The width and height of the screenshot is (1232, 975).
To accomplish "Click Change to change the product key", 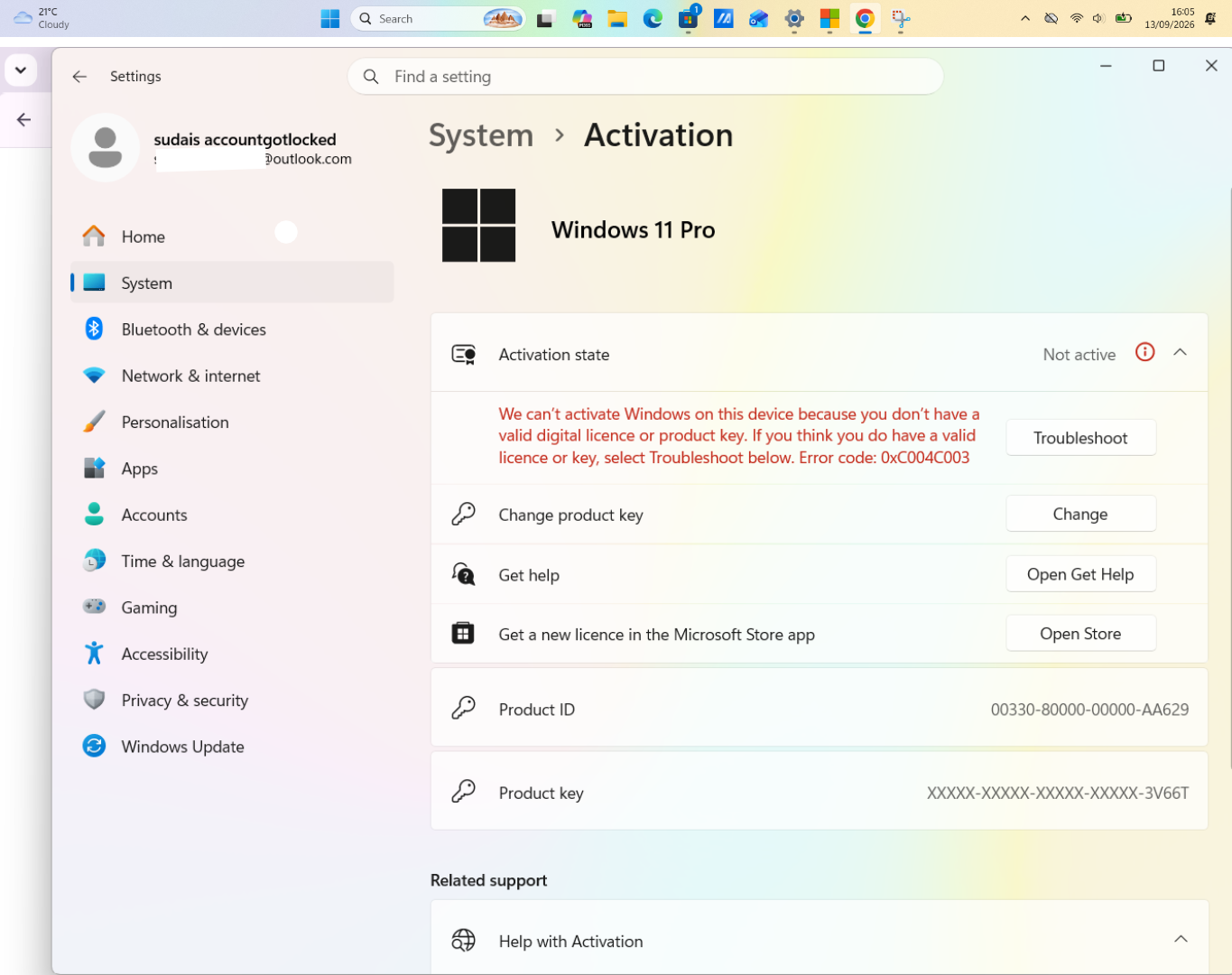I will click(1080, 514).
